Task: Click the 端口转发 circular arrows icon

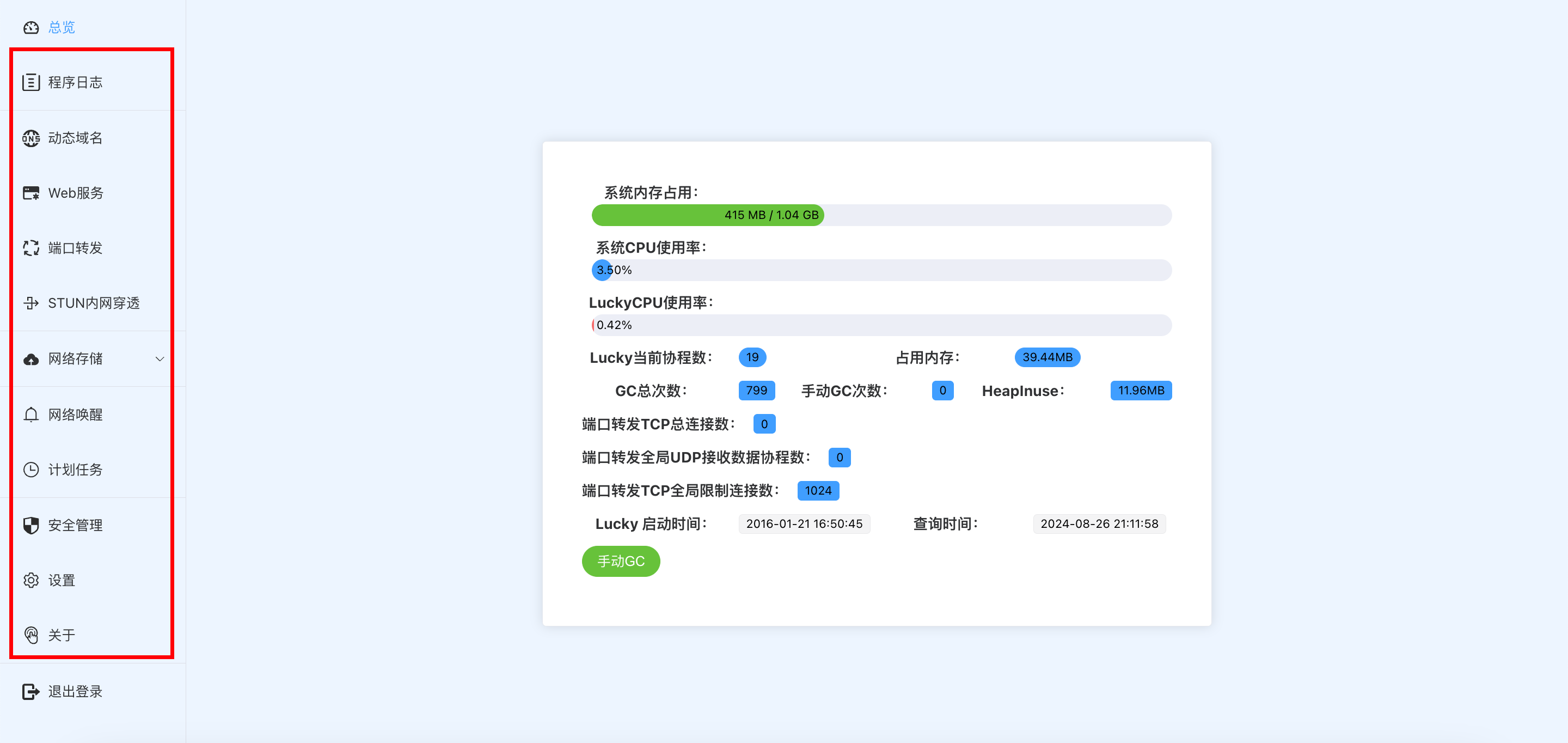Action: click(x=31, y=248)
